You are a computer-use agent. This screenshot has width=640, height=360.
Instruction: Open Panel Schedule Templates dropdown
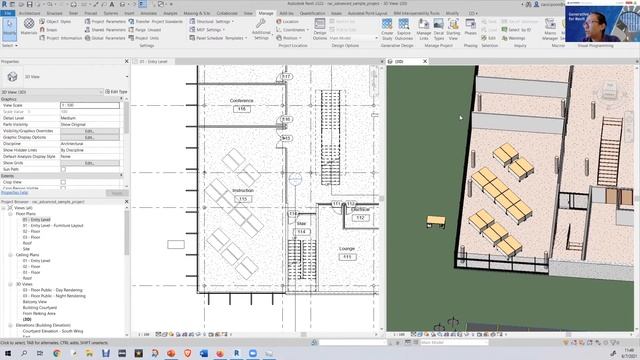point(218,38)
